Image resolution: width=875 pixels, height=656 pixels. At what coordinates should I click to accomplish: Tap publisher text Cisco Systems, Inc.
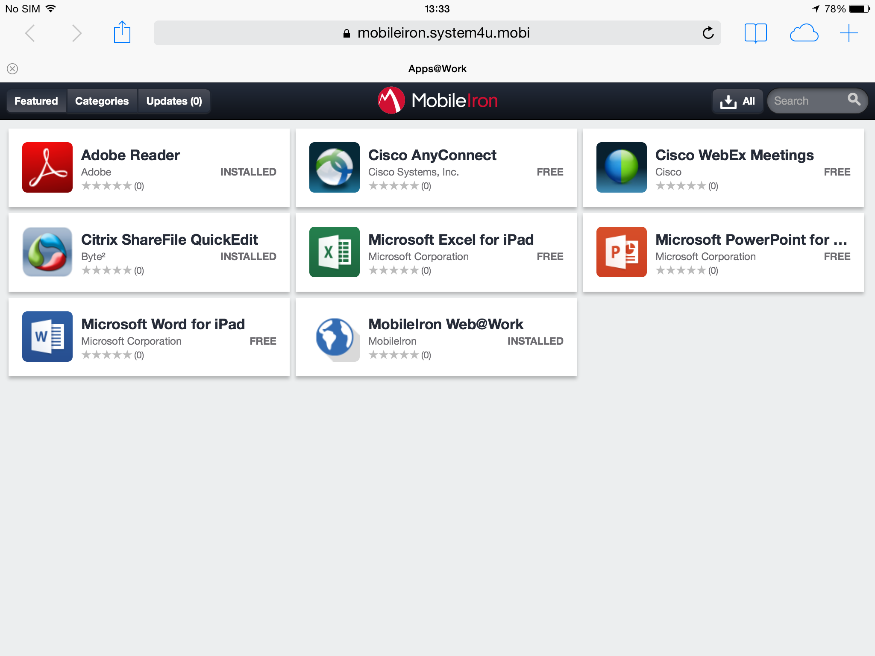coord(413,172)
